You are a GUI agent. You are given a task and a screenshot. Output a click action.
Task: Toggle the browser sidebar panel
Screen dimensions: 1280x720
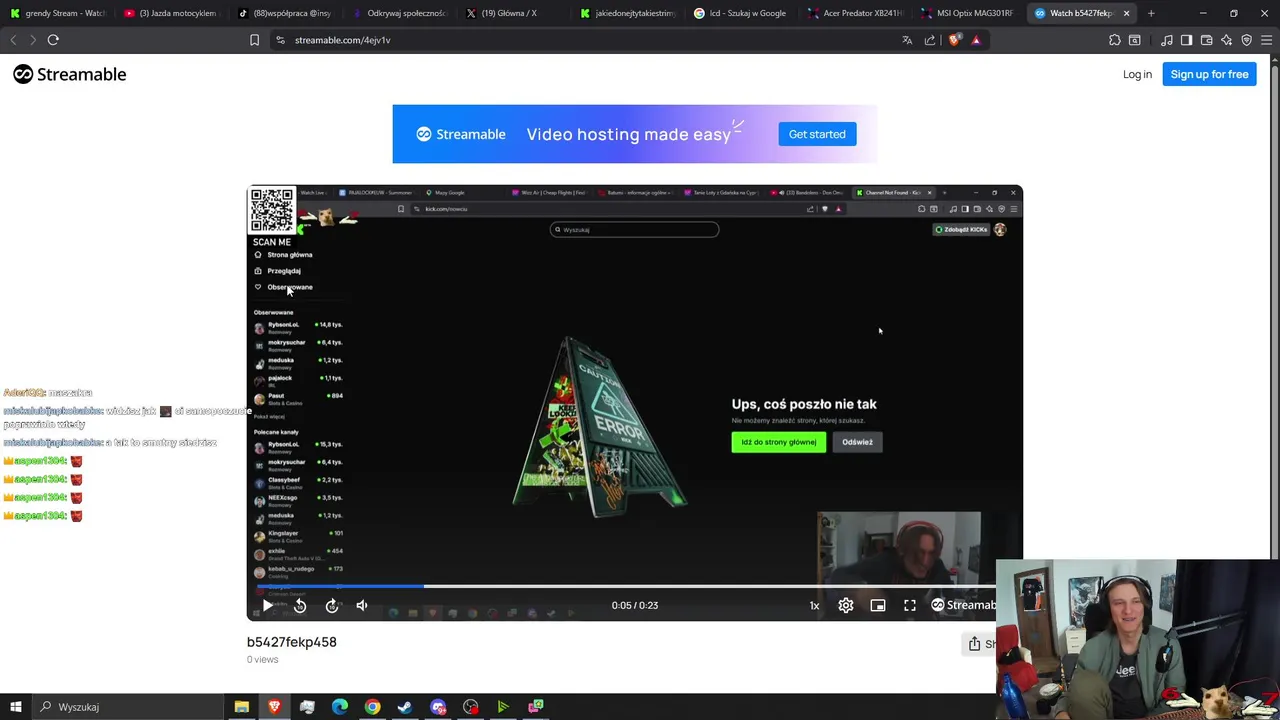[1186, 40]
